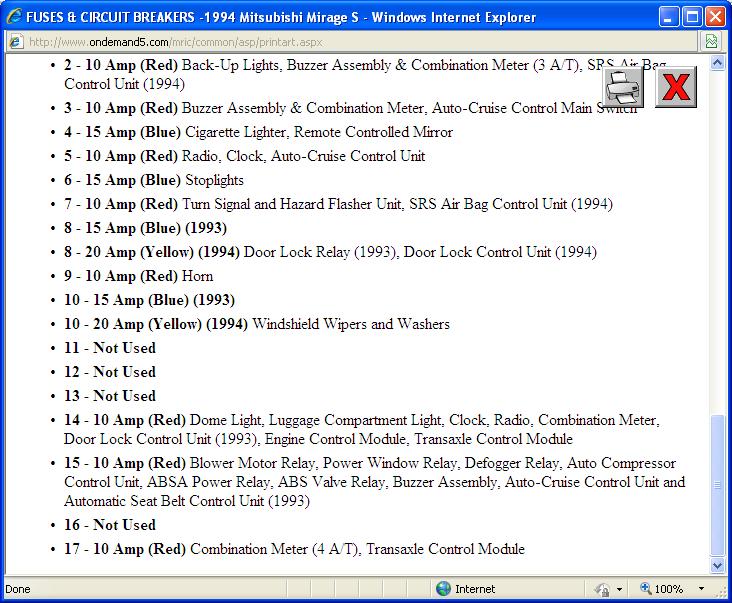
Task: Click the "2 - 10 Amp (Red)" fuse entry
Action: click(365, 74)
